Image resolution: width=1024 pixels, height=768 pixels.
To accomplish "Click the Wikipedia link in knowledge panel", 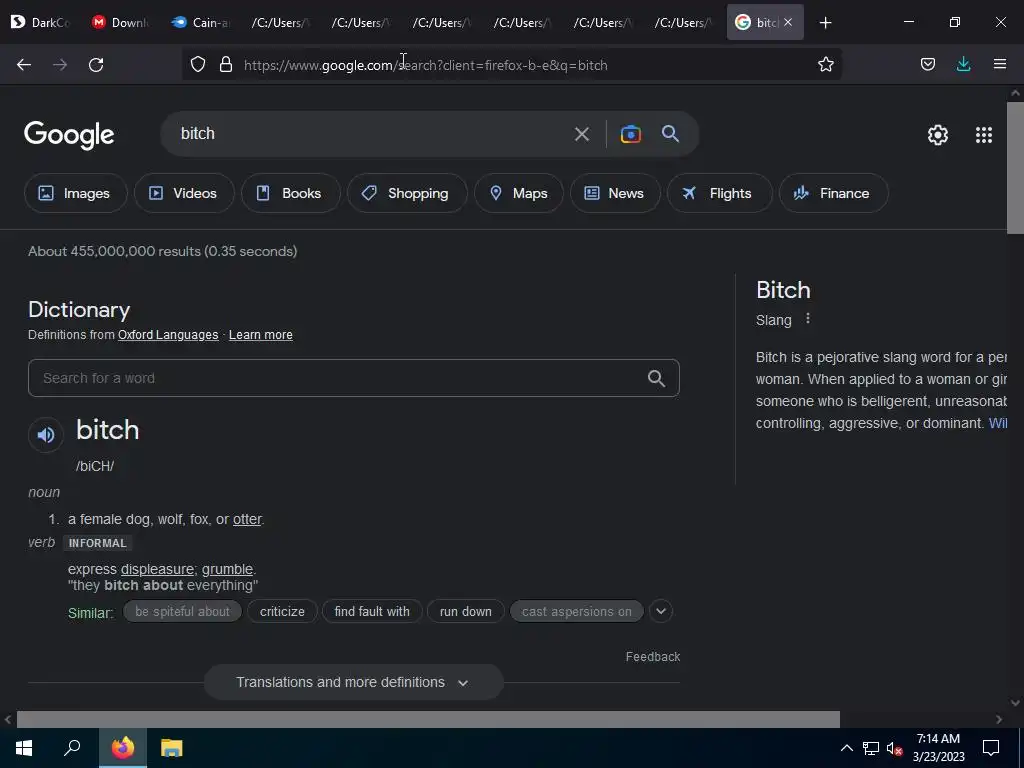I will pos(997,423).
